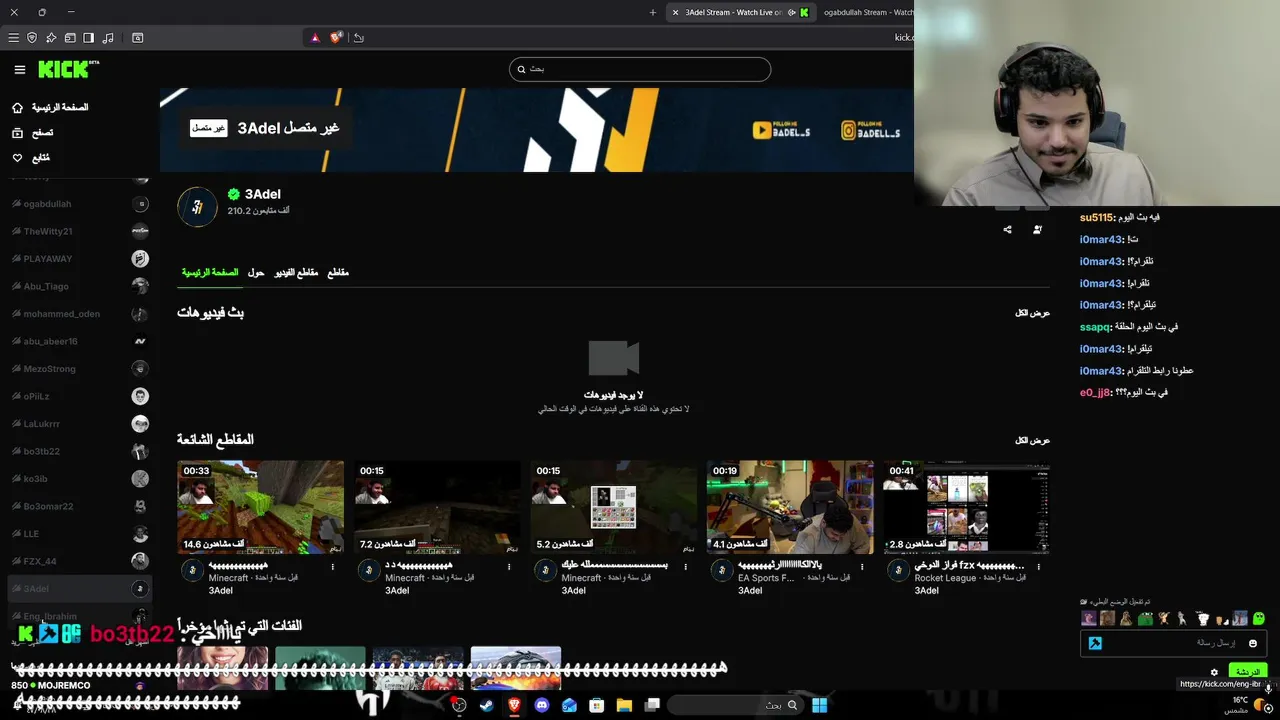This screenshot has height=720, width=1280.
Task: Open options menu of the 14.6 thousand-view Minecraft clip
Action: pos(332,566)
